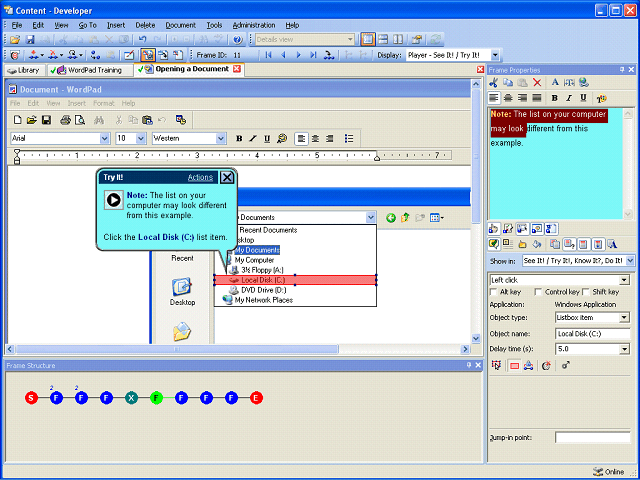640x480 pixels.
Task: Toggle the Control key checkbox
Action: click(x=538, y=292)
